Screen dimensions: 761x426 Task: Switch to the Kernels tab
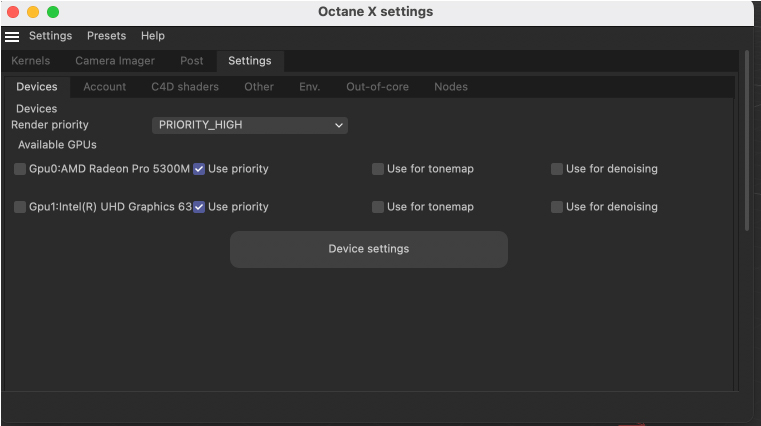click(x=31, y=61)
